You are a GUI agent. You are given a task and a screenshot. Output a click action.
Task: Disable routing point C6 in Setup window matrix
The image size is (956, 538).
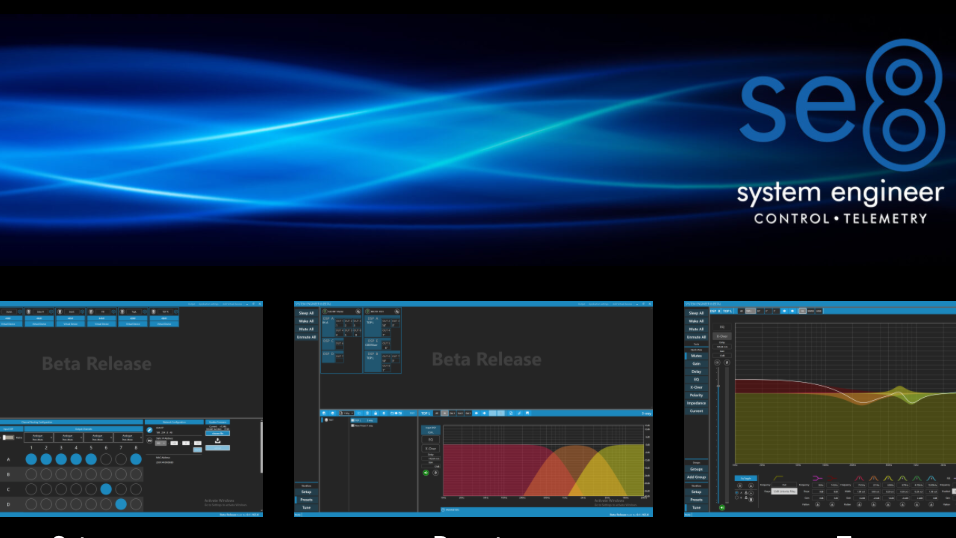tap(106, 489)
